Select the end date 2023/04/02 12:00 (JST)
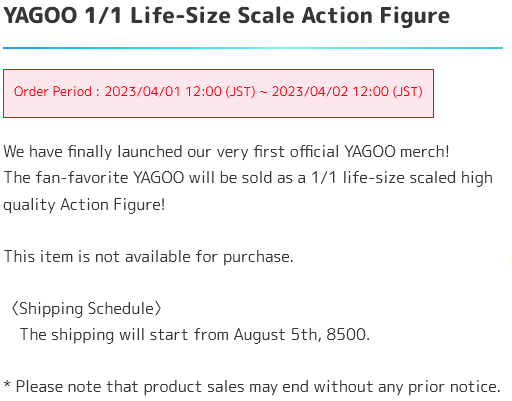Screen dimensions: 512x401 (347, 91)
